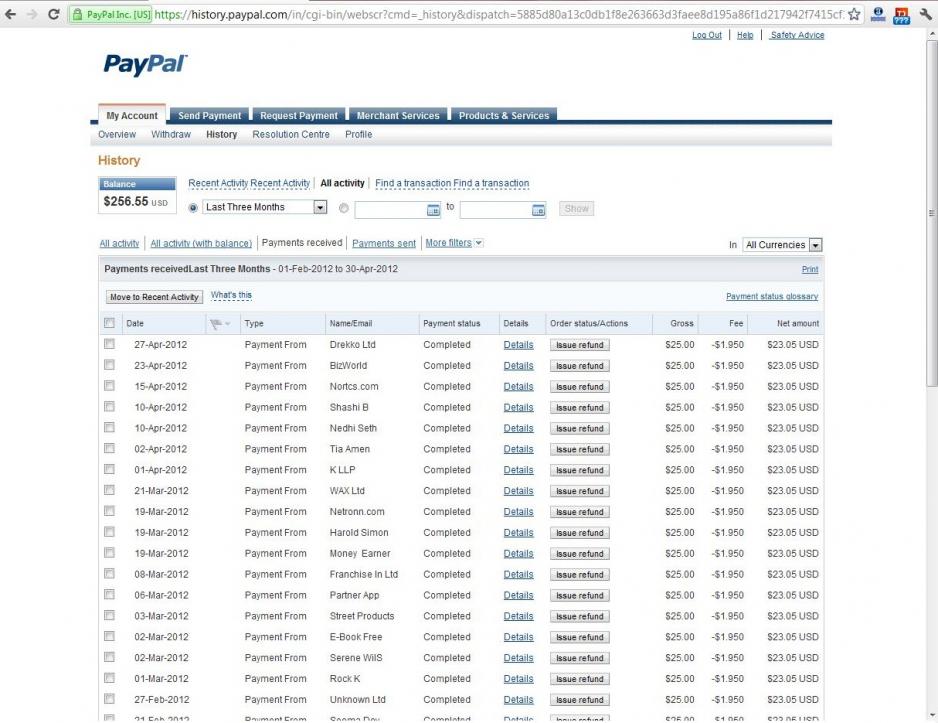View Details for Unknown Ltd payment
This screenshot has width=938, height=723.
click(x=518, y=700)
